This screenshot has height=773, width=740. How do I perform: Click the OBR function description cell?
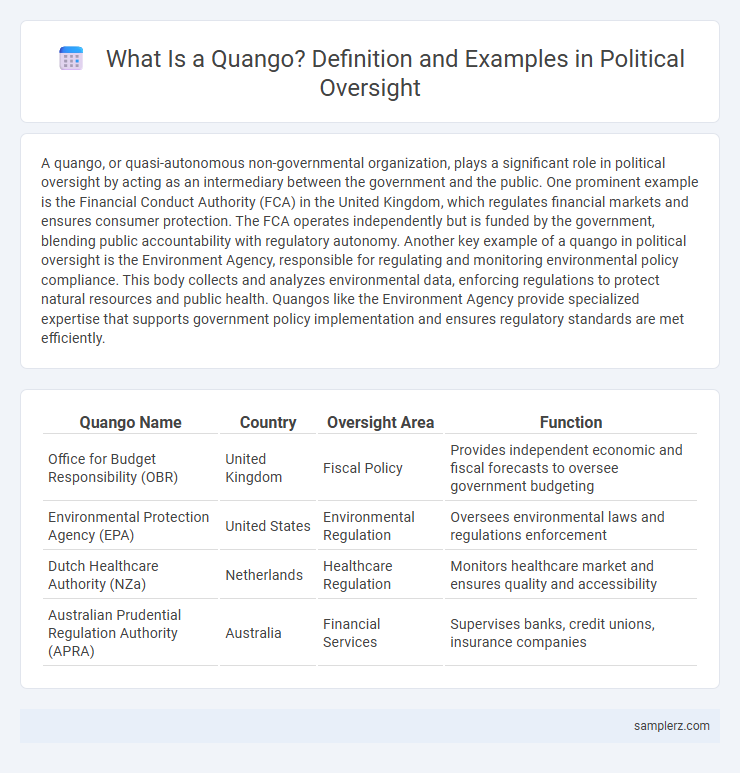[571, 468]
